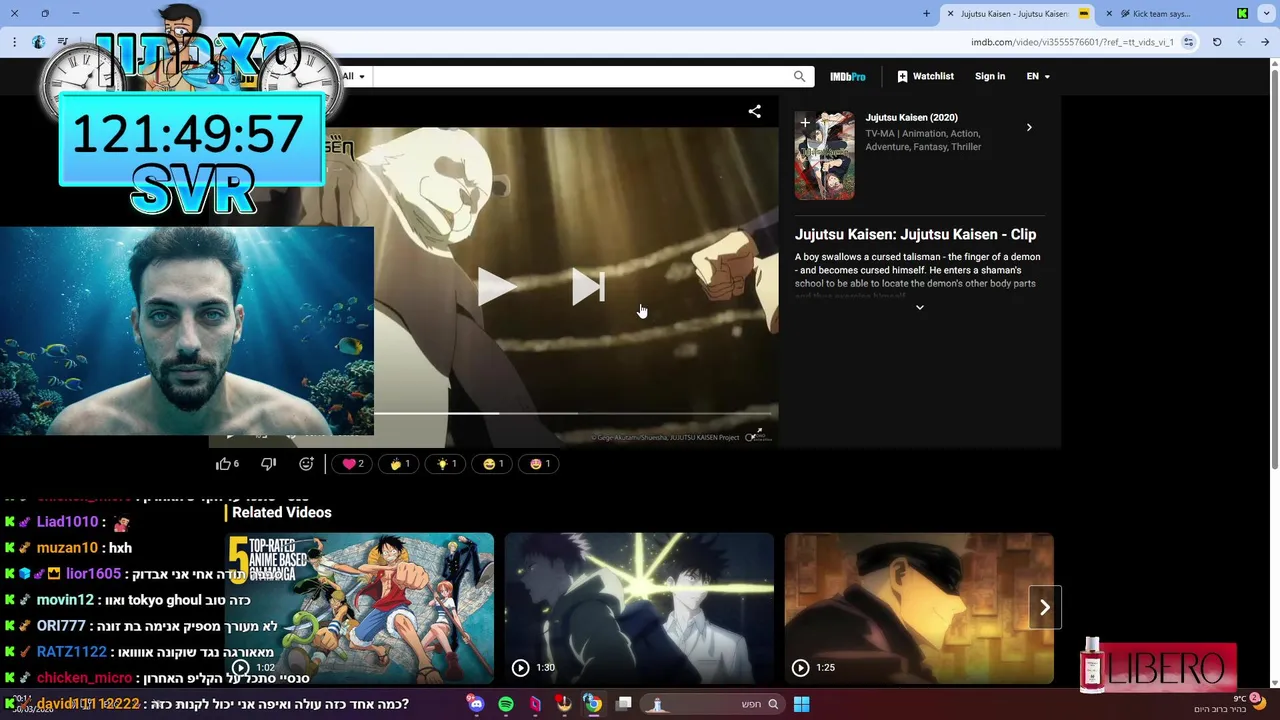Open Spotify from the taskbar
This screenshot has width=1280, height=720.
pyautogui.click(x=506, y=704)
